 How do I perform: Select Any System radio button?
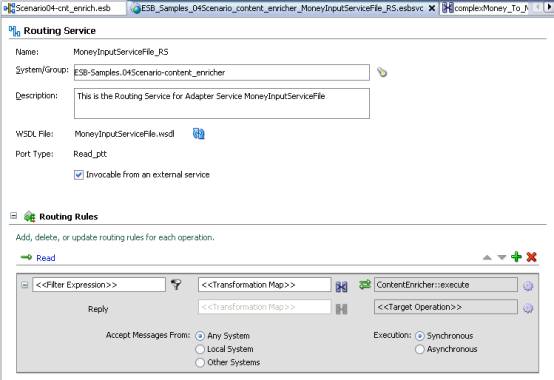pos(200,336)
